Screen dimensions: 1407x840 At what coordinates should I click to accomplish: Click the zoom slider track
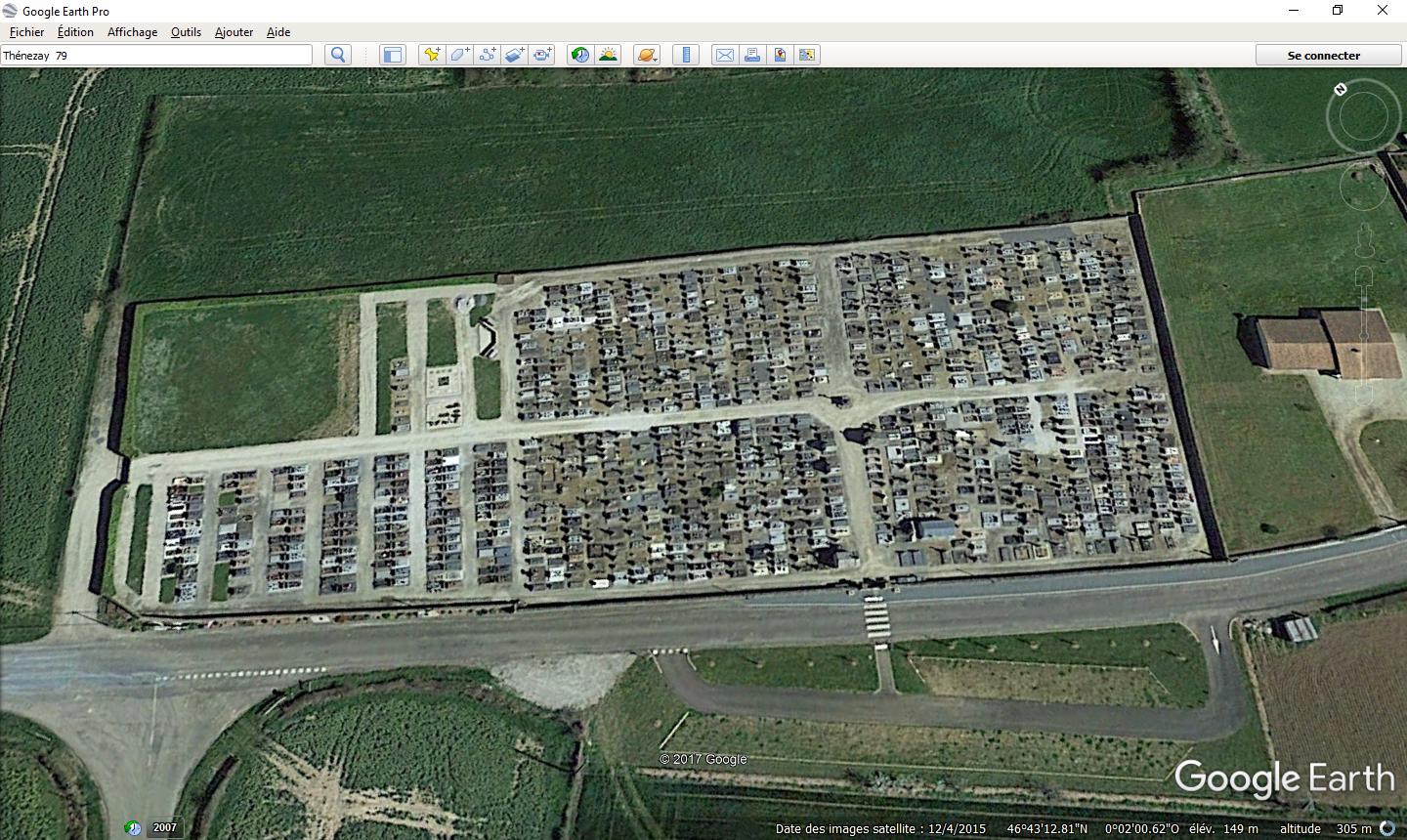pyautogui.click(x=1364, y=337)
